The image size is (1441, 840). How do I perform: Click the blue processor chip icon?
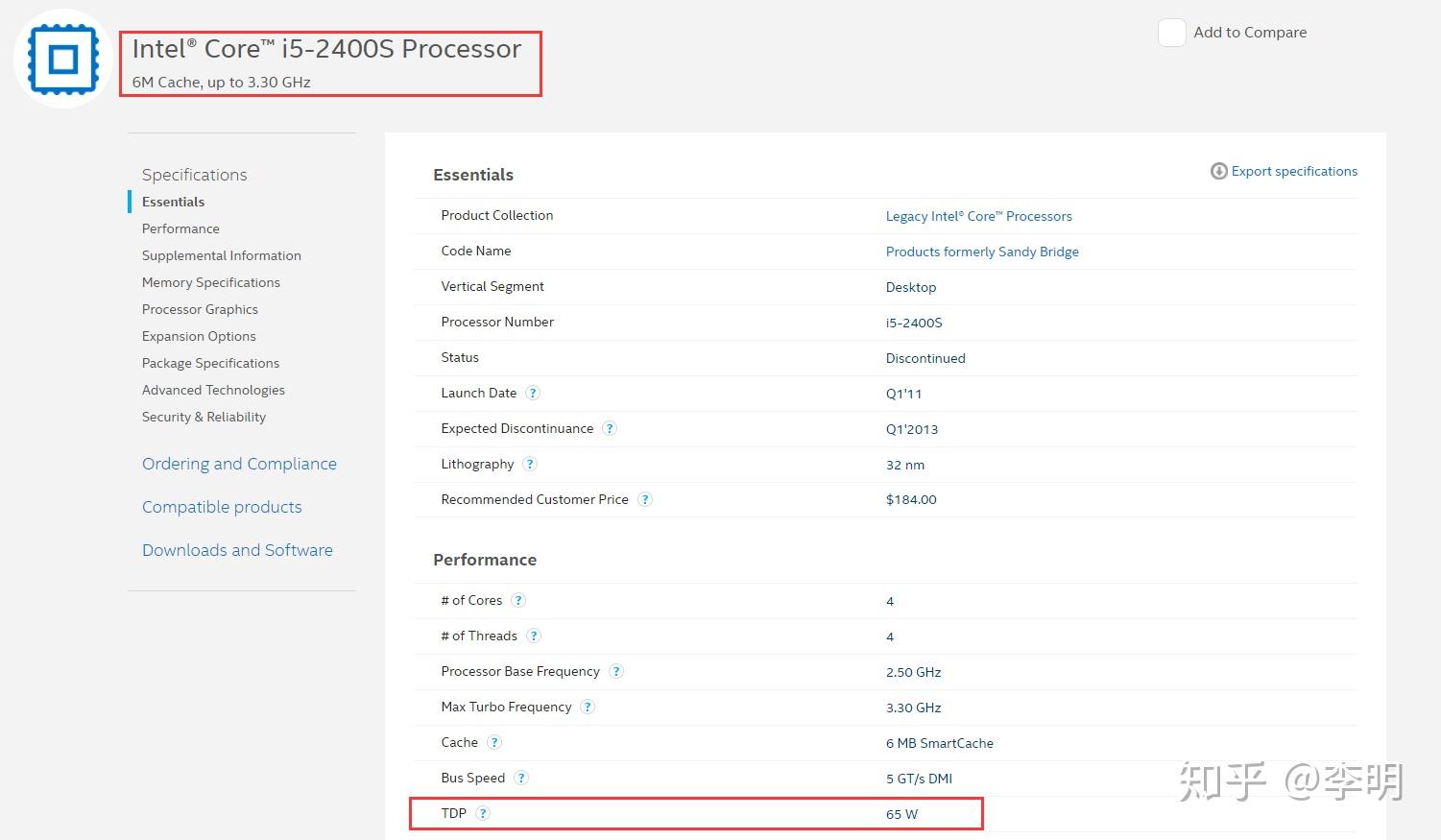(x=63, y=59)
